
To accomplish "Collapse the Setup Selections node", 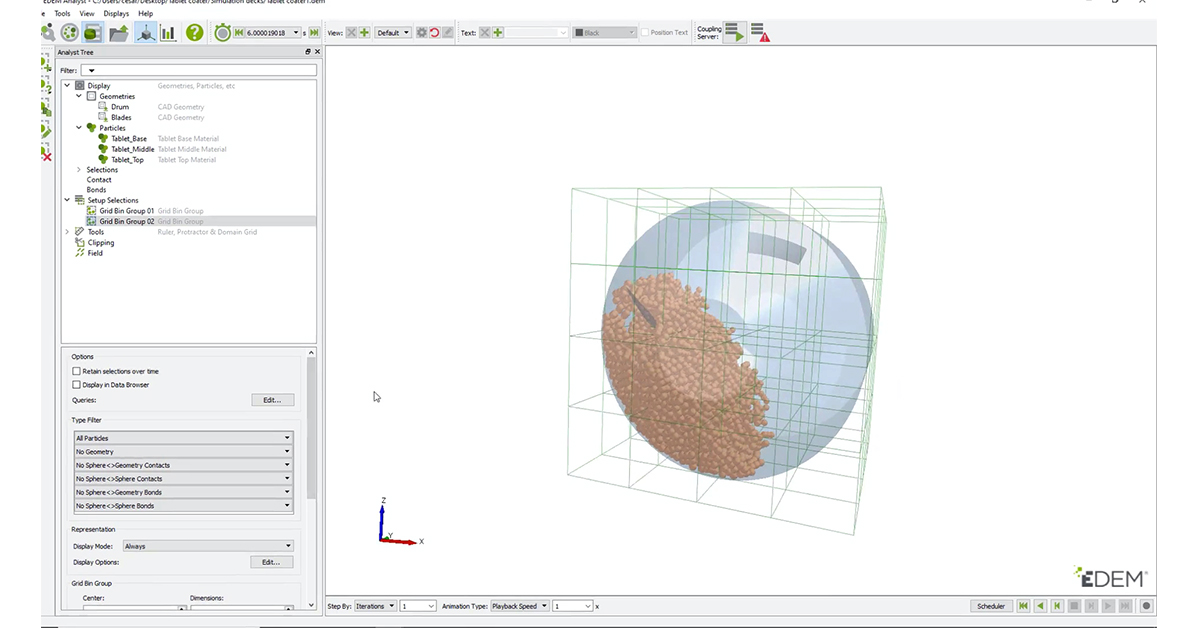I will [67, 200].
